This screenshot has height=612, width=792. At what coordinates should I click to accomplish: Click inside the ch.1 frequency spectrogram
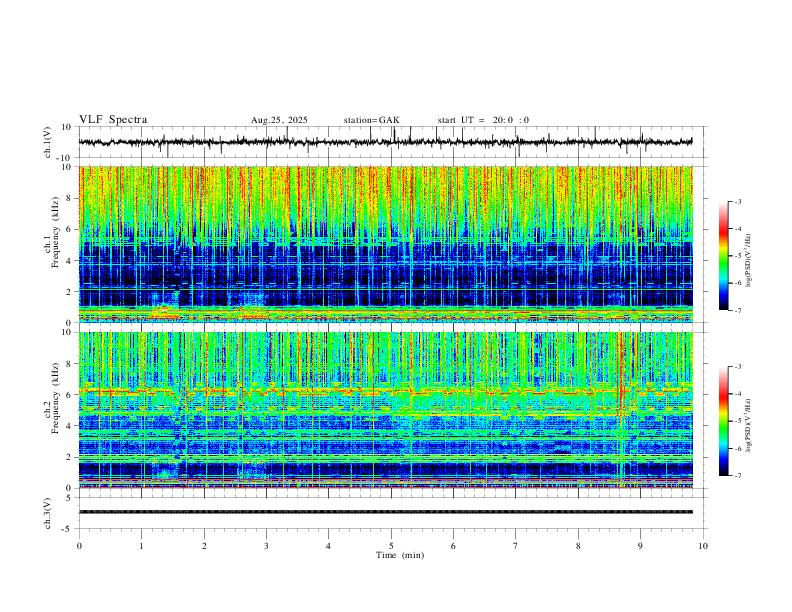(x=385, y=244)
